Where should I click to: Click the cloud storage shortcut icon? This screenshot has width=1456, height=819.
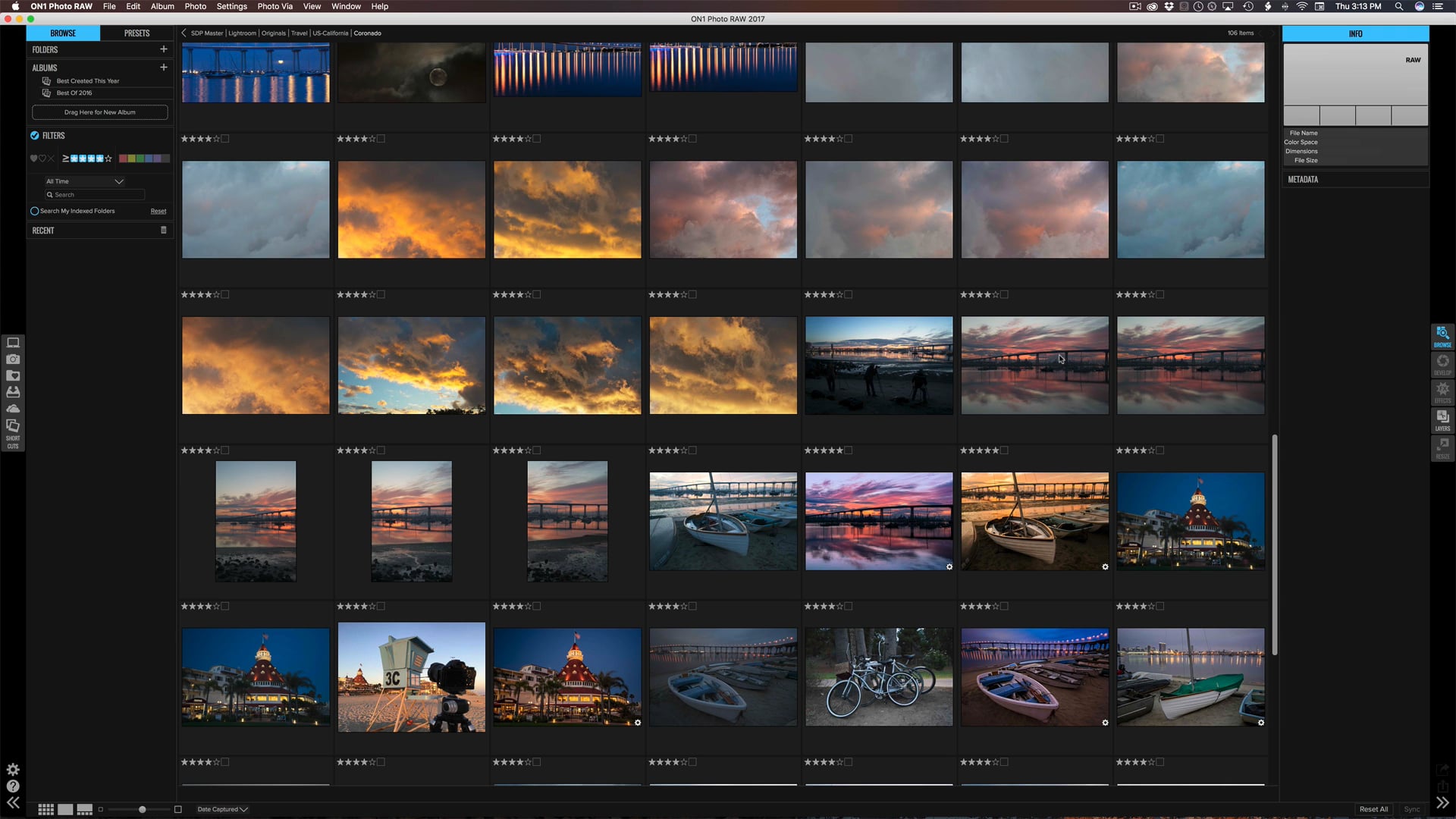[x=13, y=409]
